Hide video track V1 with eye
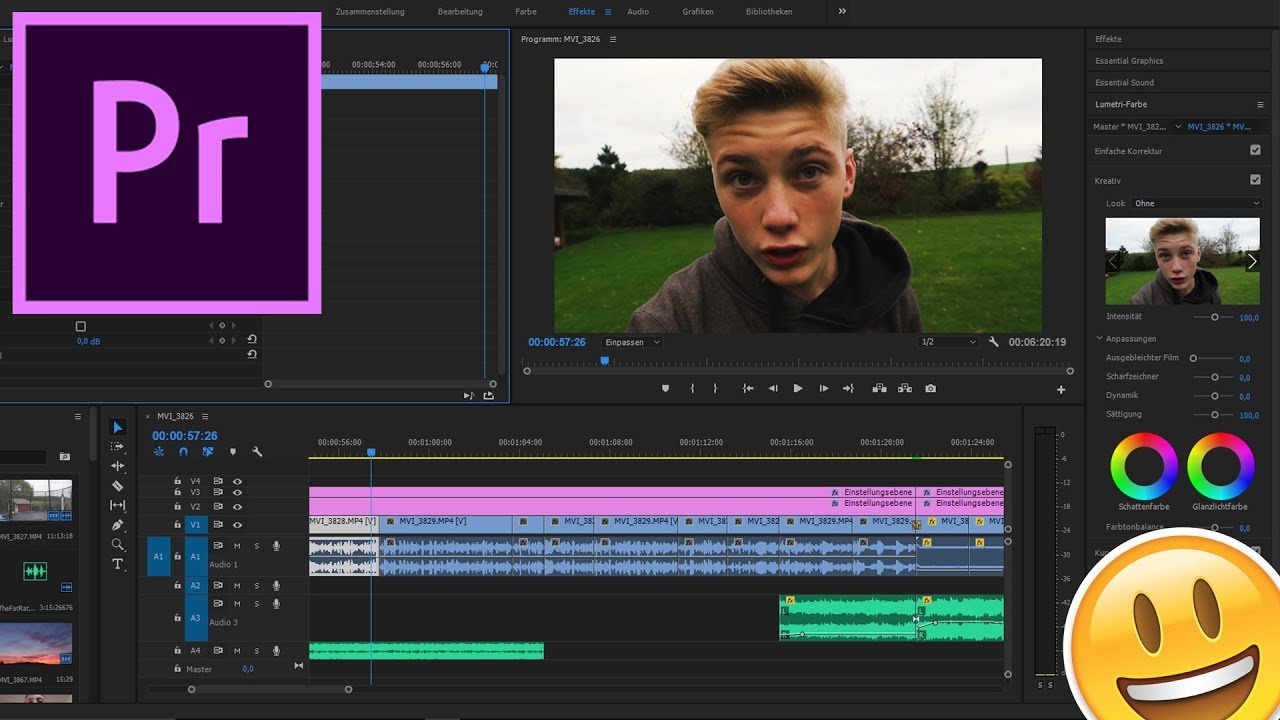This screenshot has height=720, width=1280. 237,525
